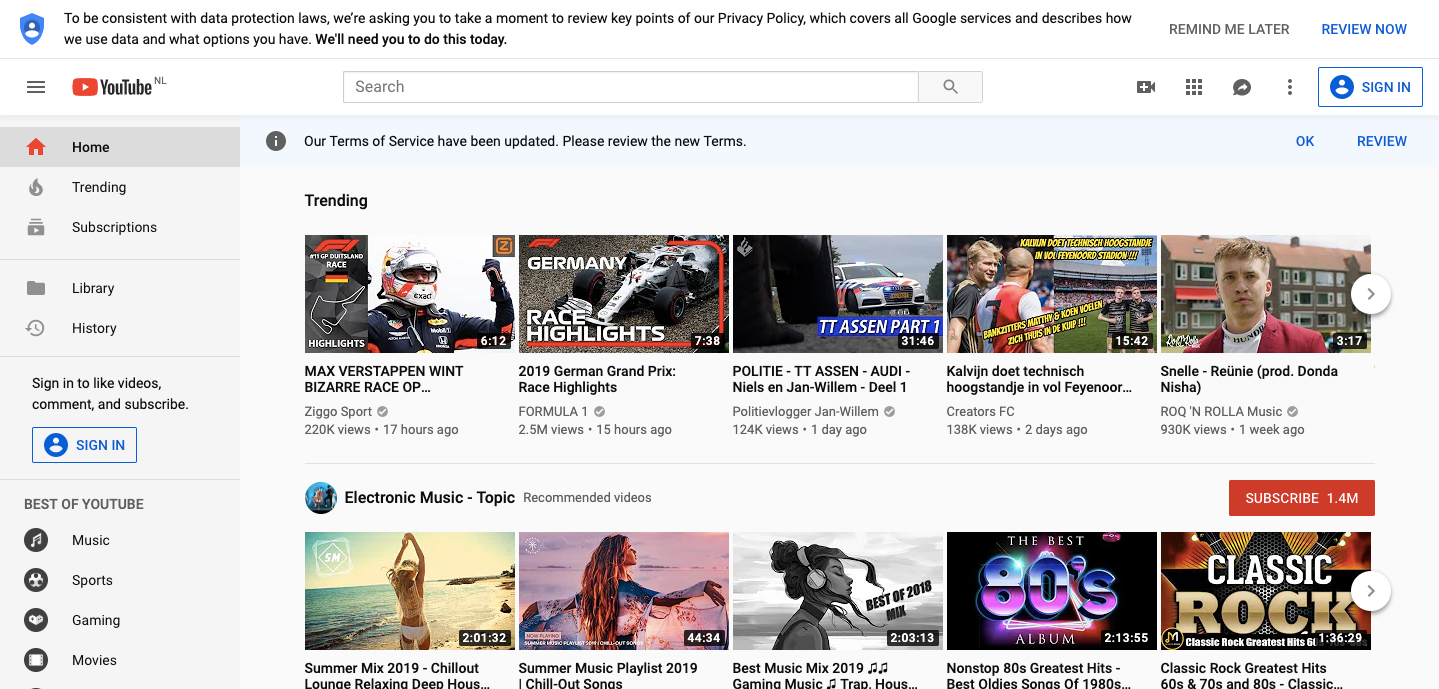Open title MAX VERSTAPPEN WINT BIZARRE RACE
1439x689 pixels.
384,379
